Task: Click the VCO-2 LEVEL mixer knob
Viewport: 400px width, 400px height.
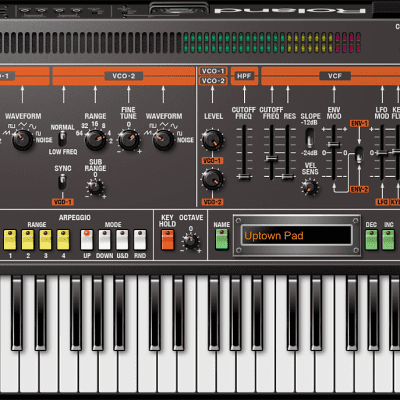Action: coord(213,179)
